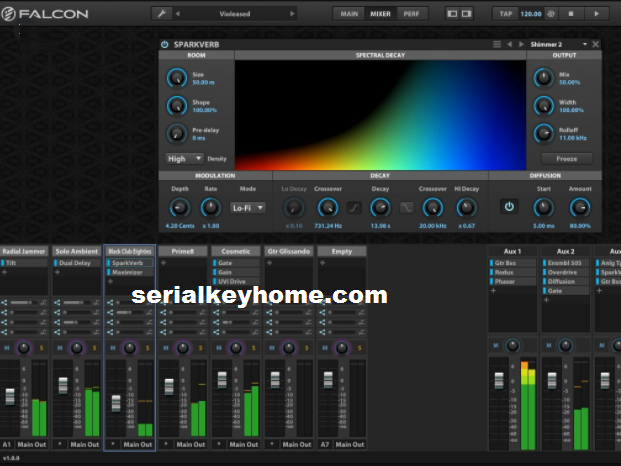Screen dimensions: 621x466
Task: Select the Gtr Glissando channel header
Action: coord(289,251)
